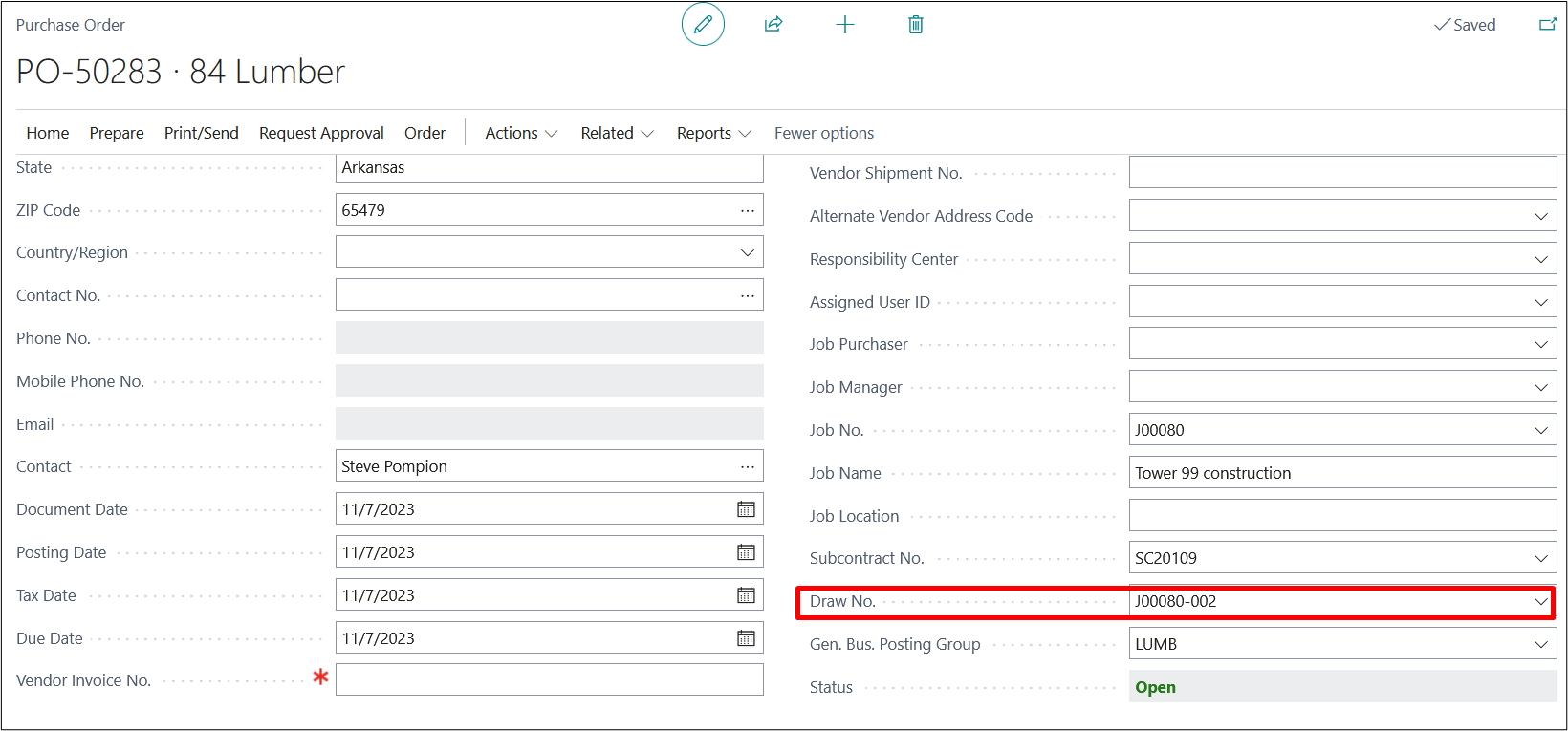Open Due Date calendar picker
Screen dimensions: 1568x731
[746, 638]
